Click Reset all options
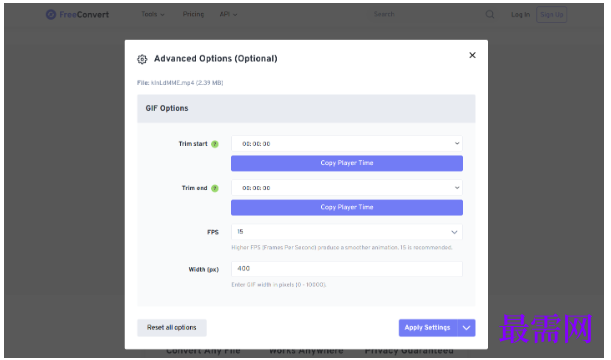This screenshot has height=360, width=611. 172,328
